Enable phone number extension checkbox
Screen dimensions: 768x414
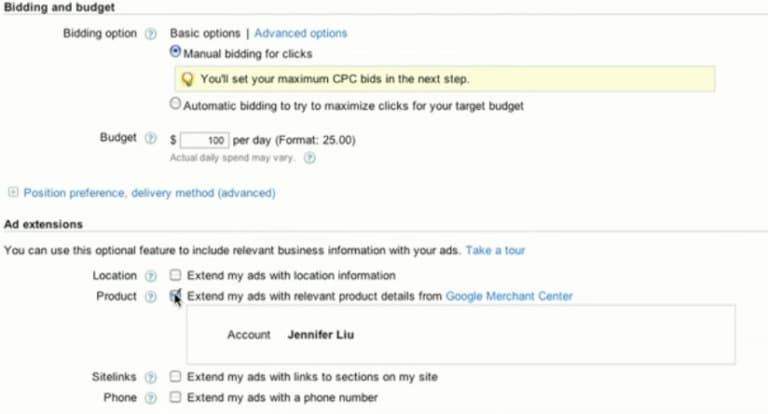tap(175, 397)
